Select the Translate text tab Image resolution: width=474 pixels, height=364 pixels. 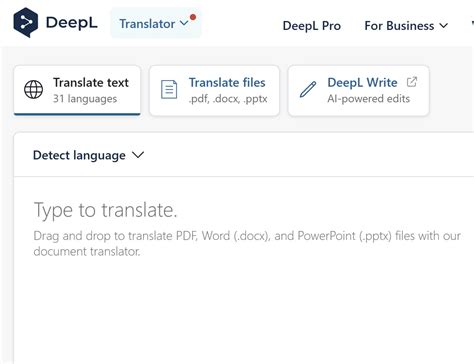(x=77, y=90)
